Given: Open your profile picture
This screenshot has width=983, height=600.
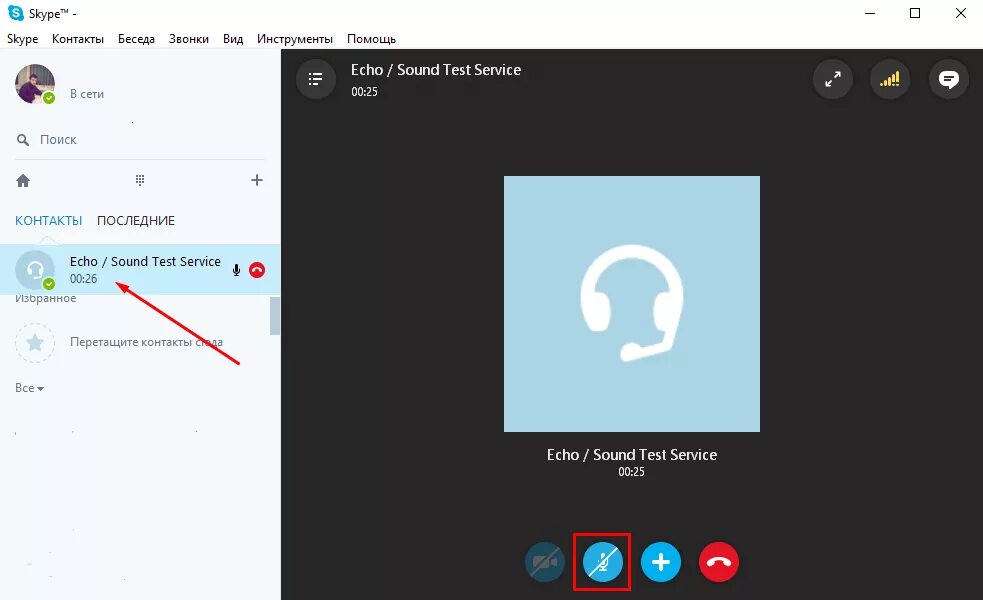Looking at the screenshot, I should [35, 83].
